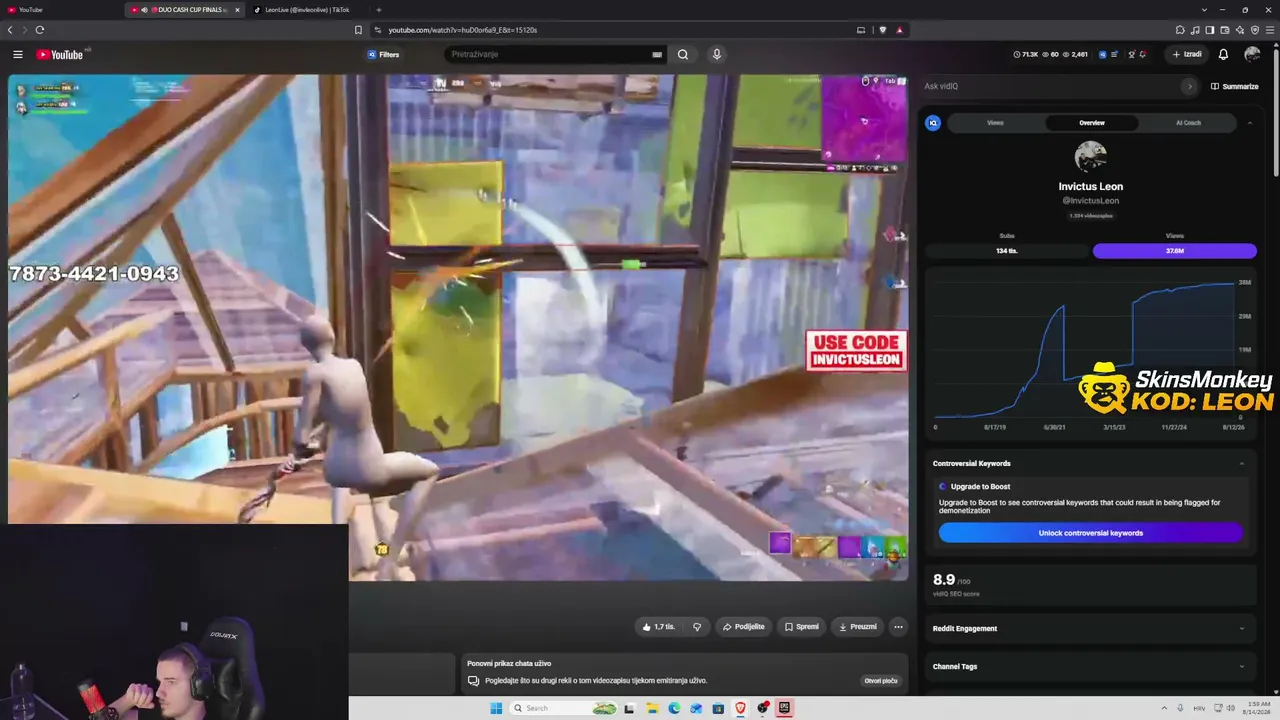Save video with Spremi button

point(802,627)
